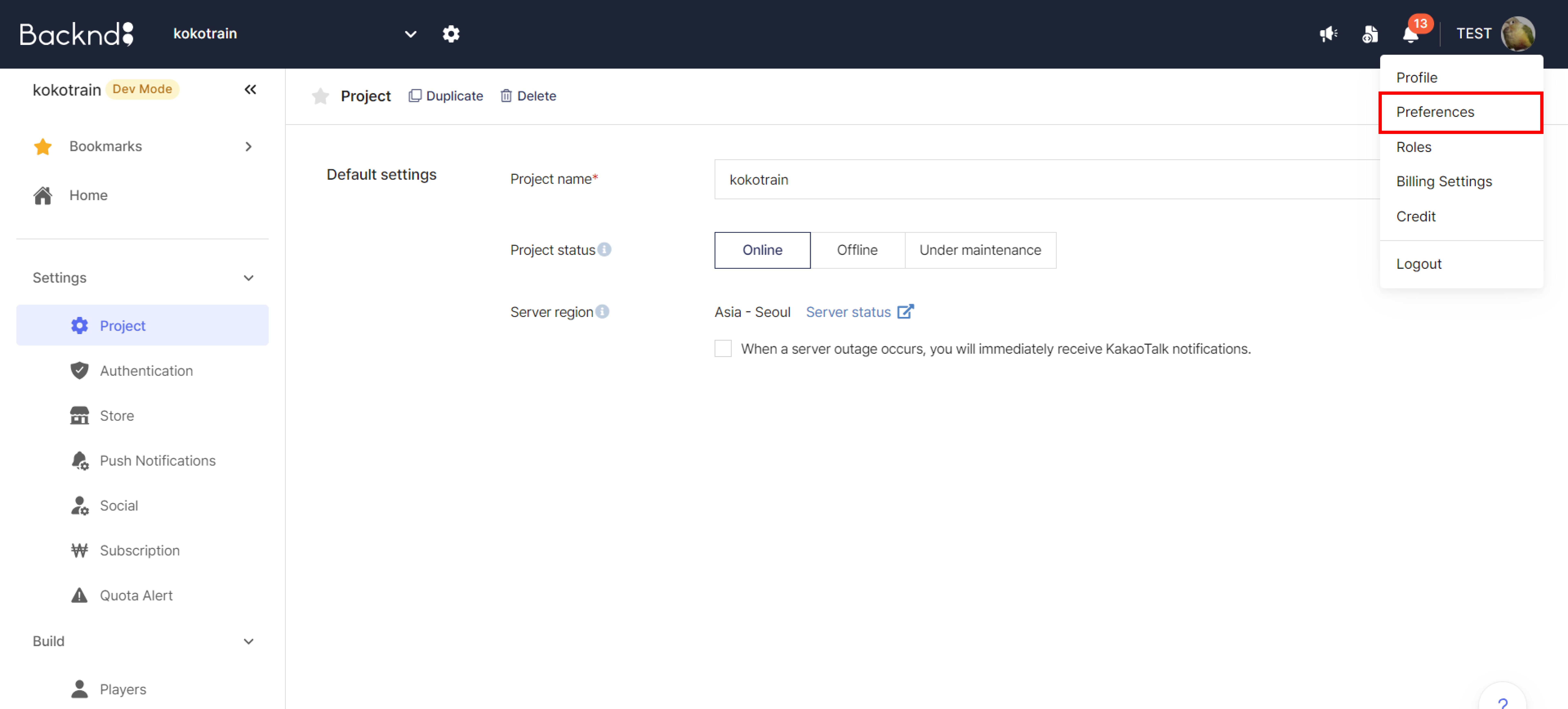This screenshot has width=1568, height=709.
Task: Click Project status info icon
Action: click(604, 250)
